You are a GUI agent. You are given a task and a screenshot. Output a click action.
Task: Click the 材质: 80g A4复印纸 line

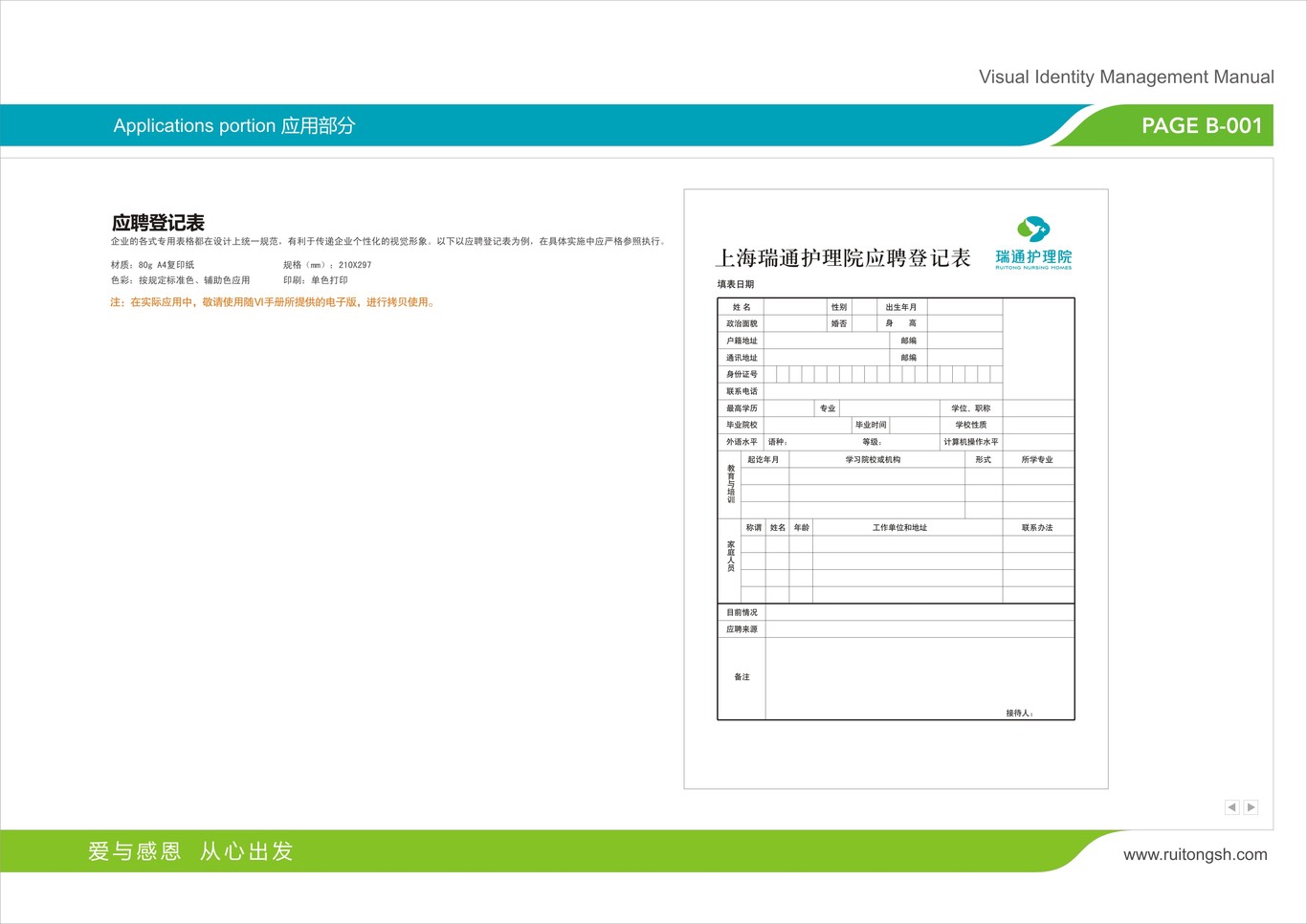click(x=152, y=265)
